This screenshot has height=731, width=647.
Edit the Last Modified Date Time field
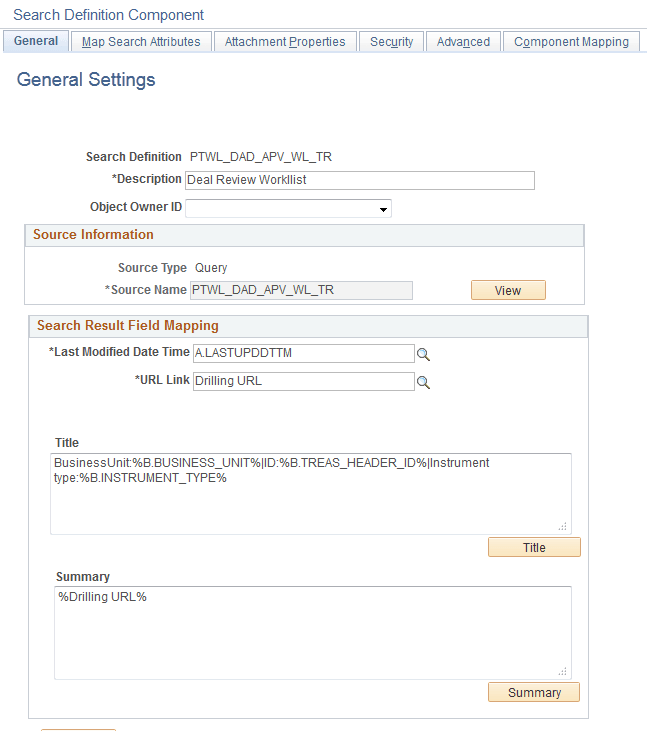pyautogui.click(x=304, y=353)
